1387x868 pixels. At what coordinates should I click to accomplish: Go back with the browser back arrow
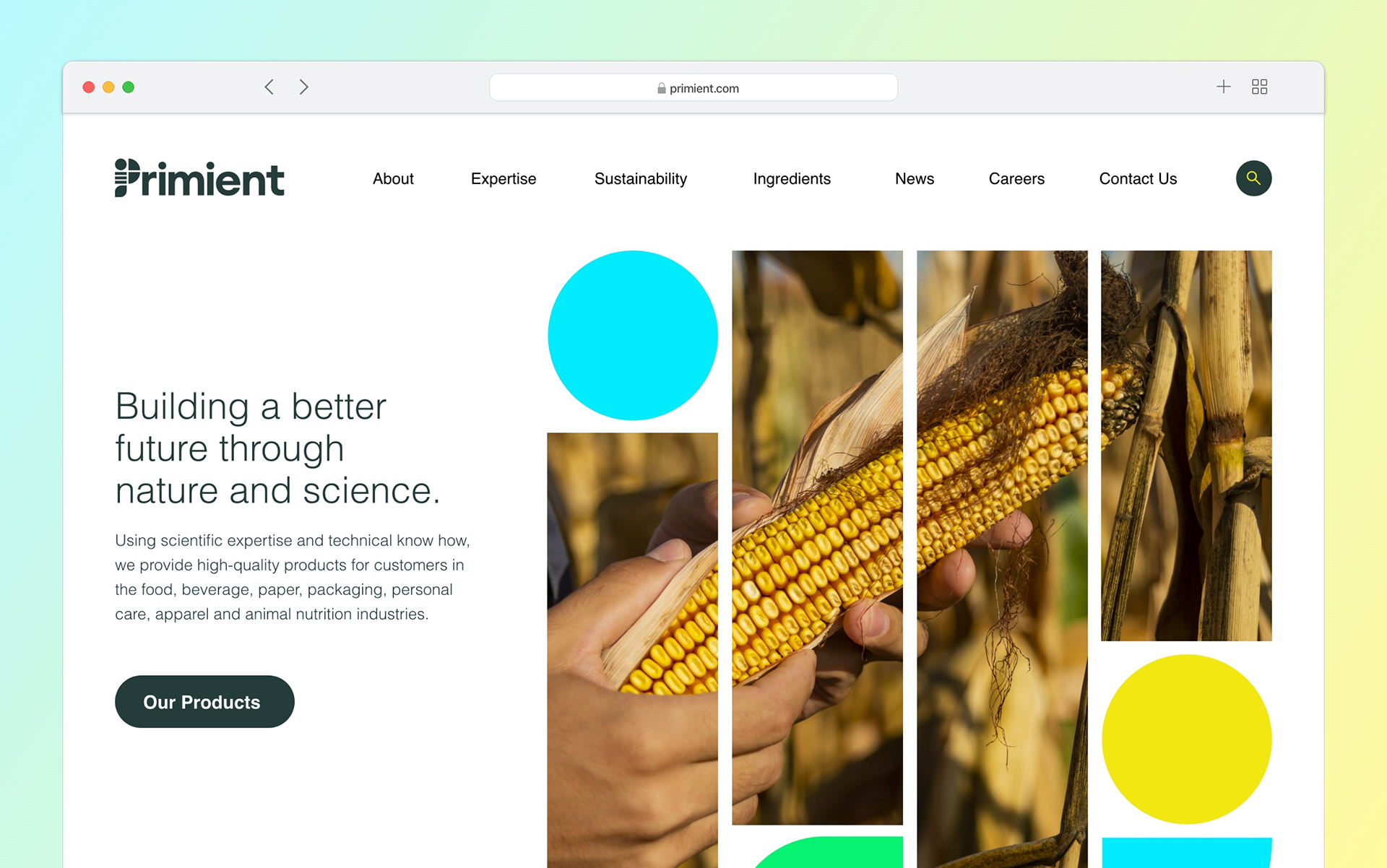point(269,87)
